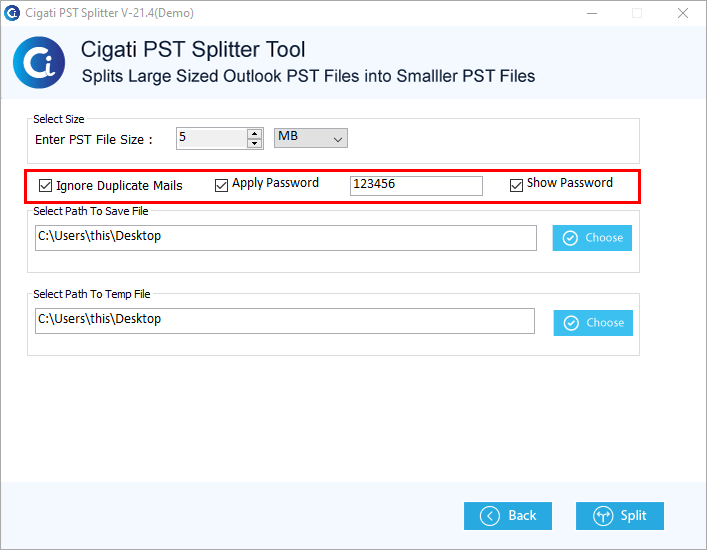This screenshot has height=550, width=707.
Task: Click the back arrow icon on the Back button
Action: [490, 516]
